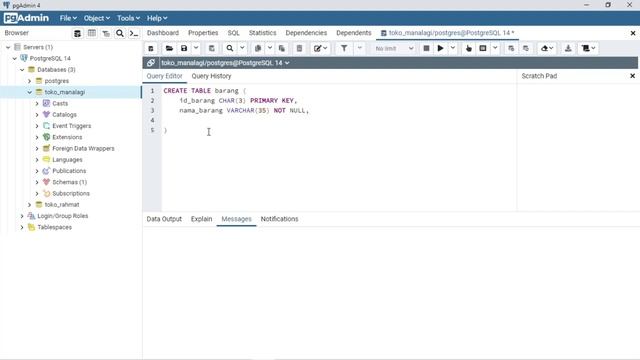Click the View Data table icon
This screenshot has width=640, height=360.
92,33
